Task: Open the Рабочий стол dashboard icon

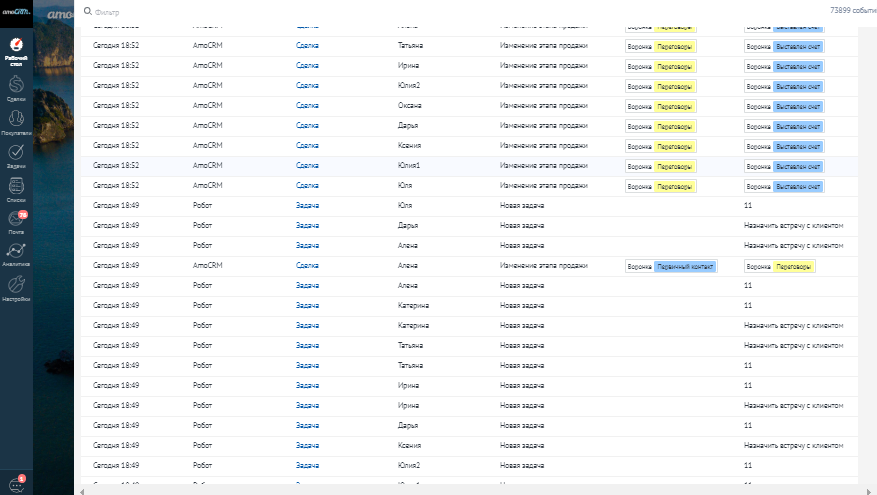Action: [x=16, y=49]
